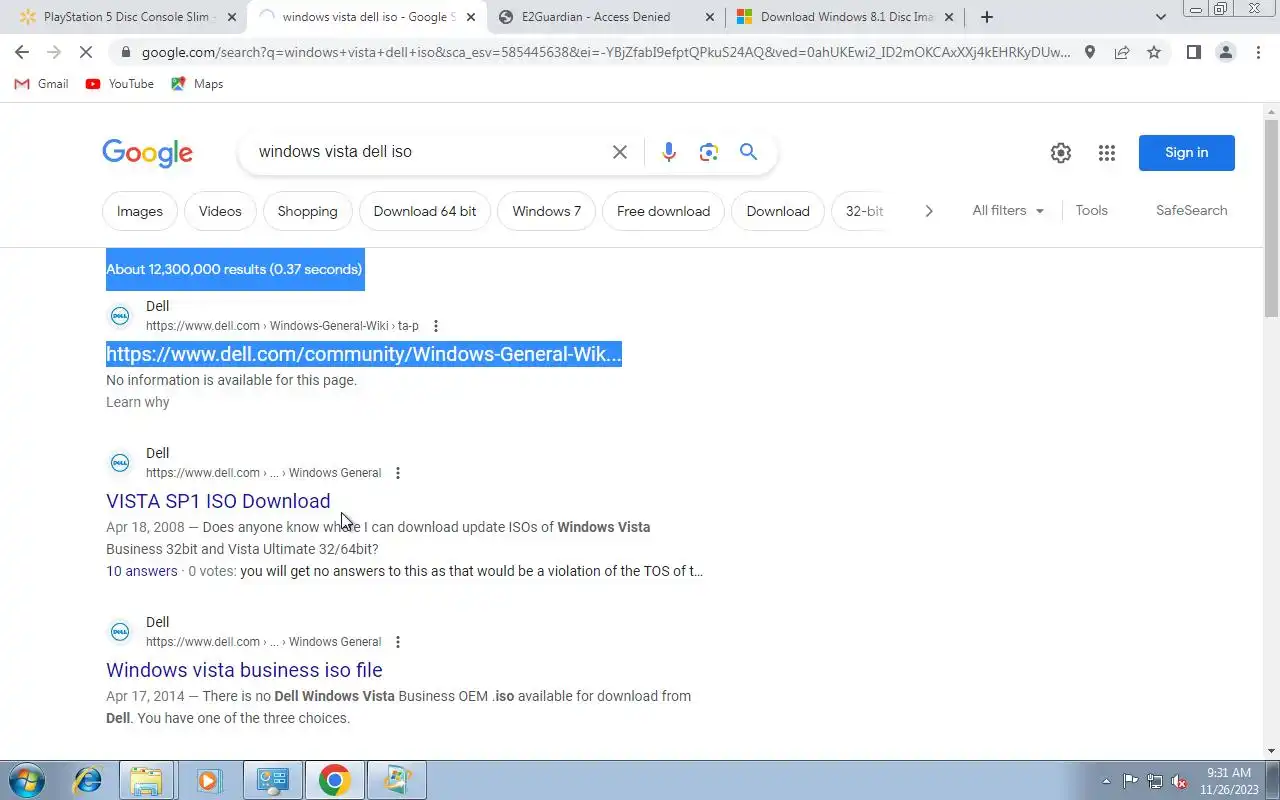Go back with the browser back arrow

click(x=22, y=52)
